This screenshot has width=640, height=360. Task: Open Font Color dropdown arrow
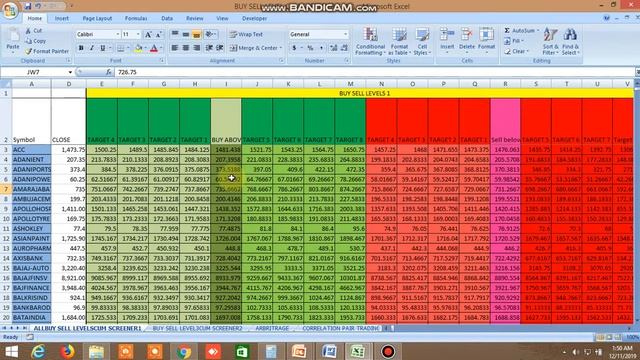tap(161, 49)
